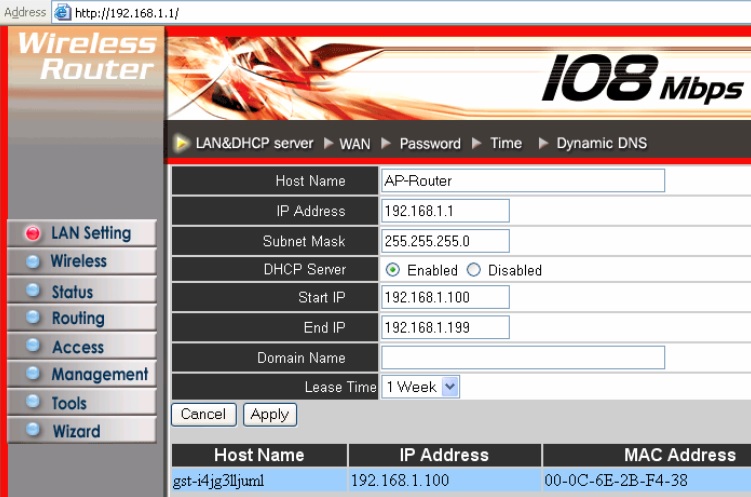The width and height of the screenshot is (751, 497).
Task: Click the browser address bar URL
Action: point(126,13)
